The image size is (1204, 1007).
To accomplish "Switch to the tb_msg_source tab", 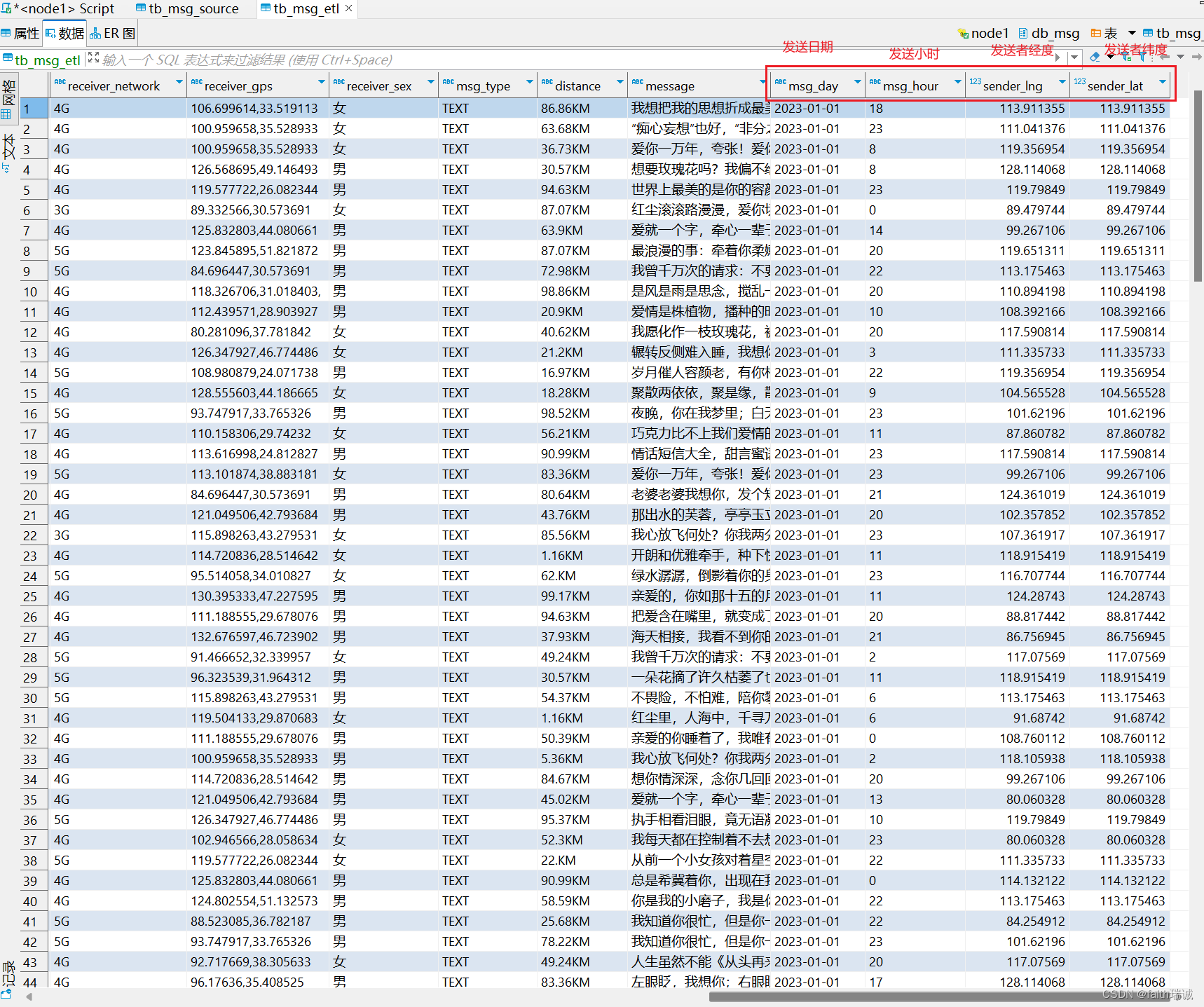I will 187,9.
